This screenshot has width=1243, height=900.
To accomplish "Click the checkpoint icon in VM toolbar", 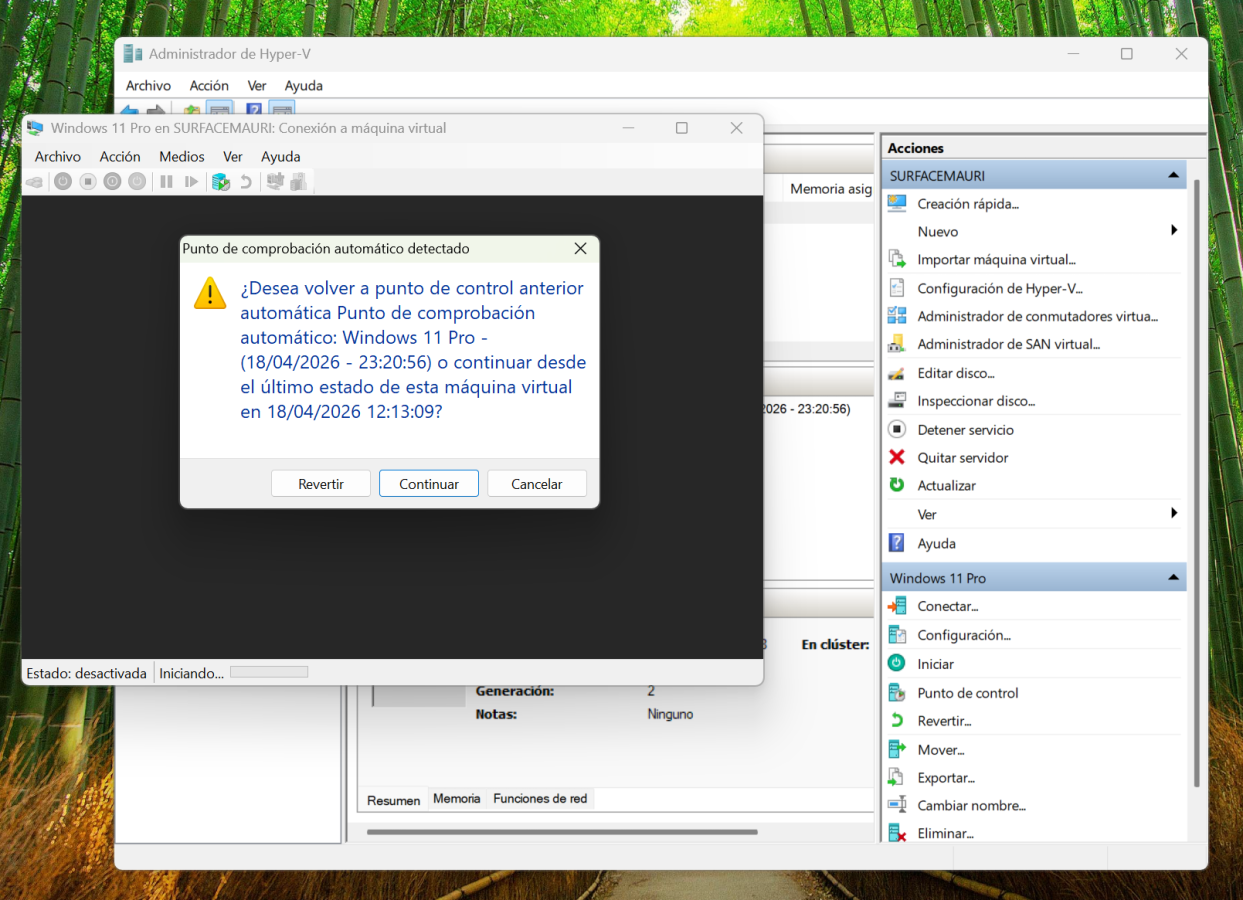I will coord(221,181).
